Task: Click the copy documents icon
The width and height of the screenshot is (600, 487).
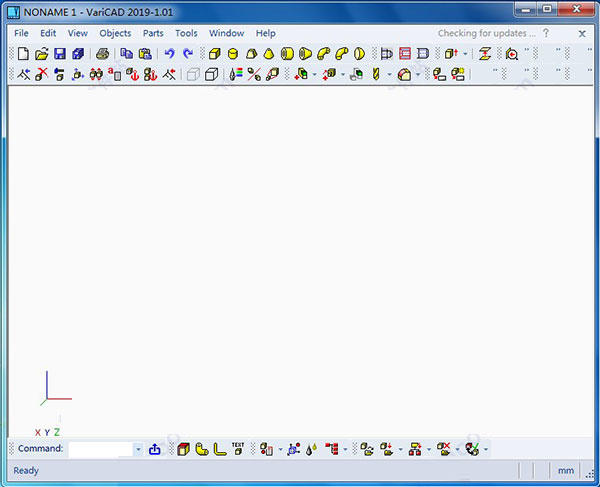Action: click(x=127, y=54)
